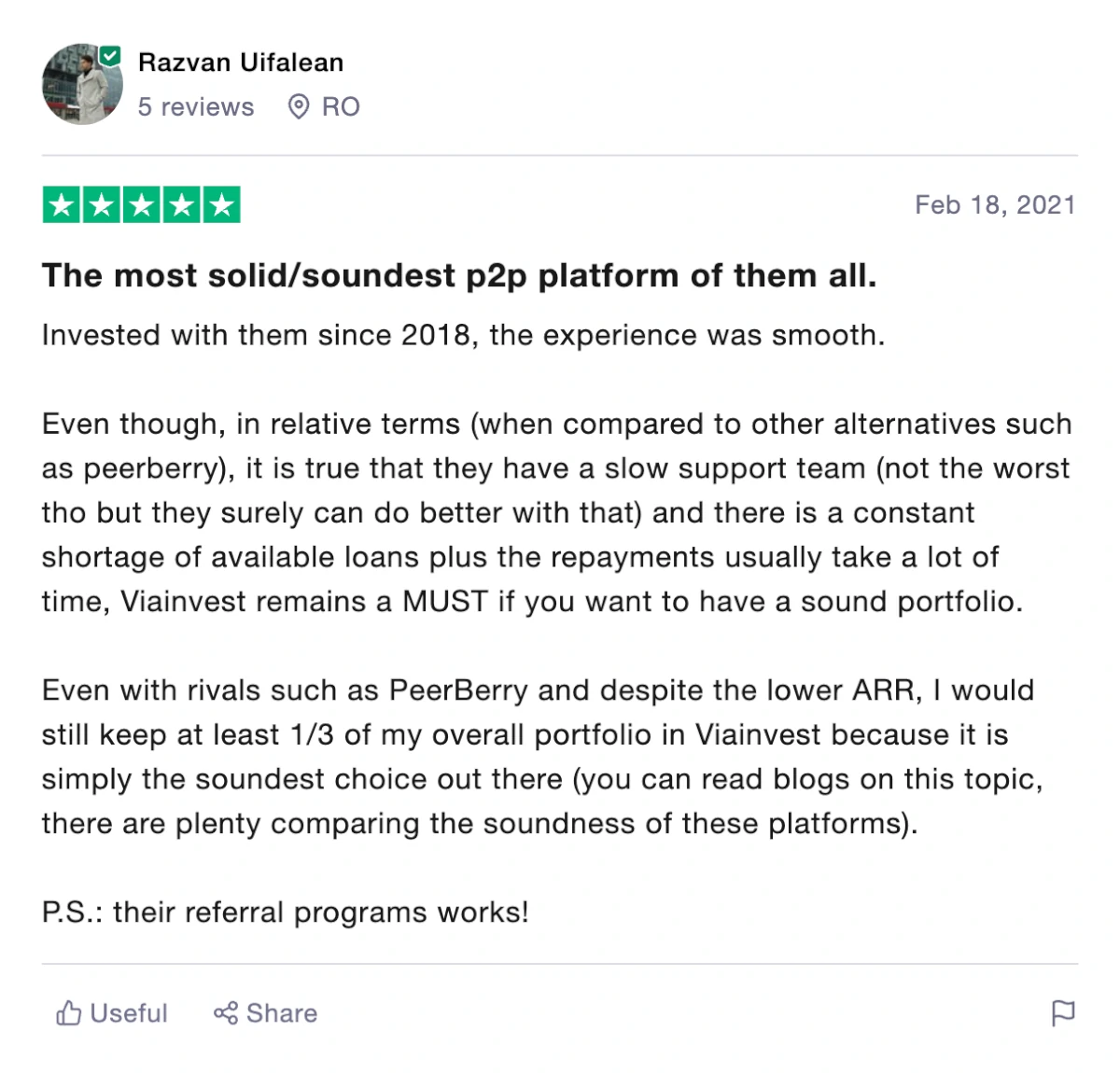Click the P.S. referral programs line
This screenshot has height=1073, width=1120.
coord(286,913)
